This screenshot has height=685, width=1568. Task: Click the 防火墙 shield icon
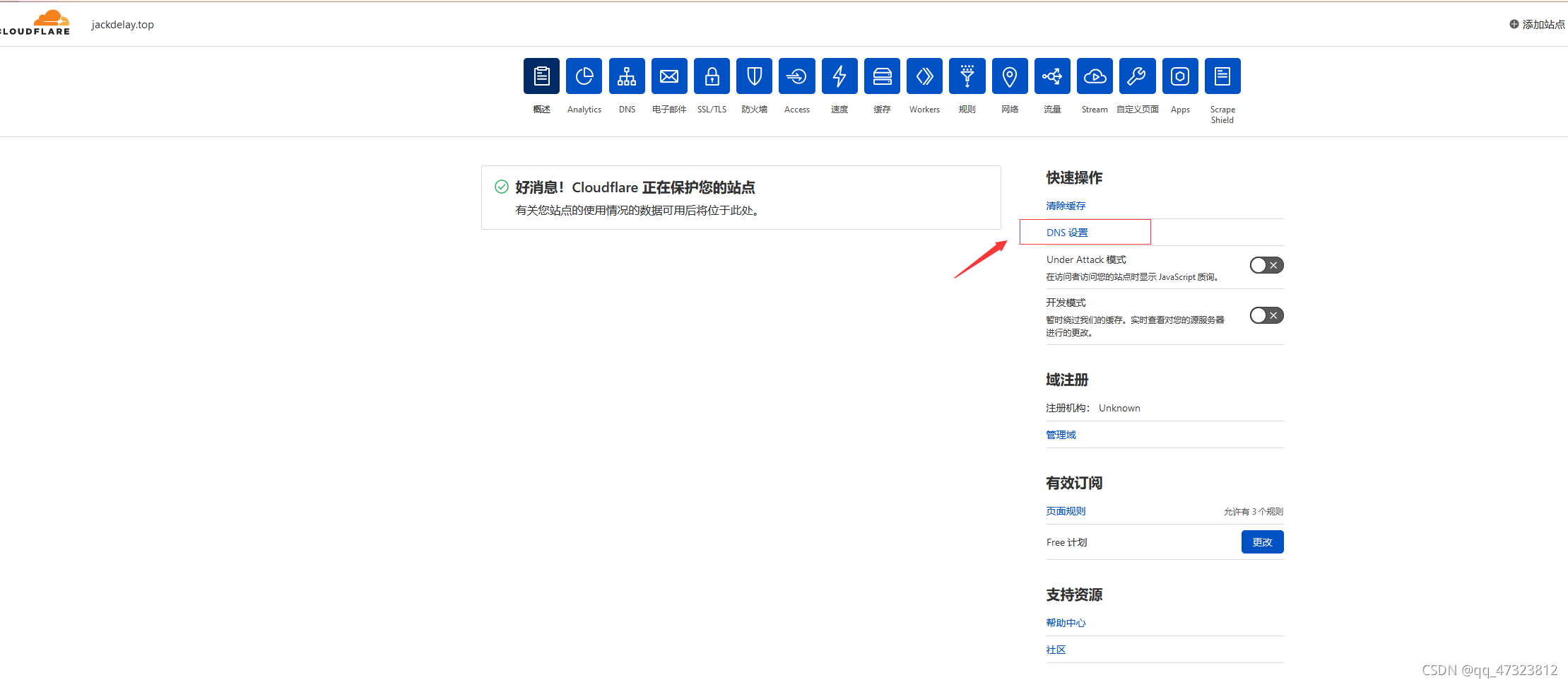tap(754, 76)
